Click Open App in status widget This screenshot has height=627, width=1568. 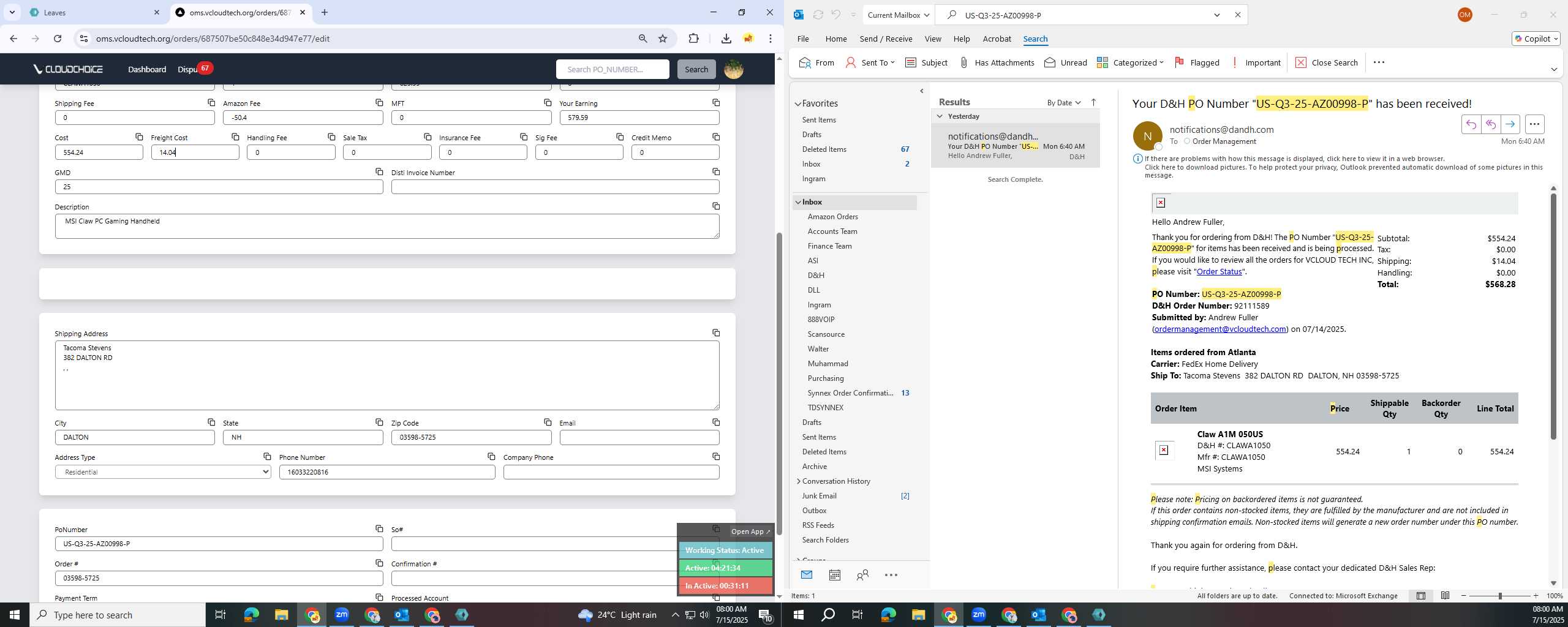pos(750,531)
